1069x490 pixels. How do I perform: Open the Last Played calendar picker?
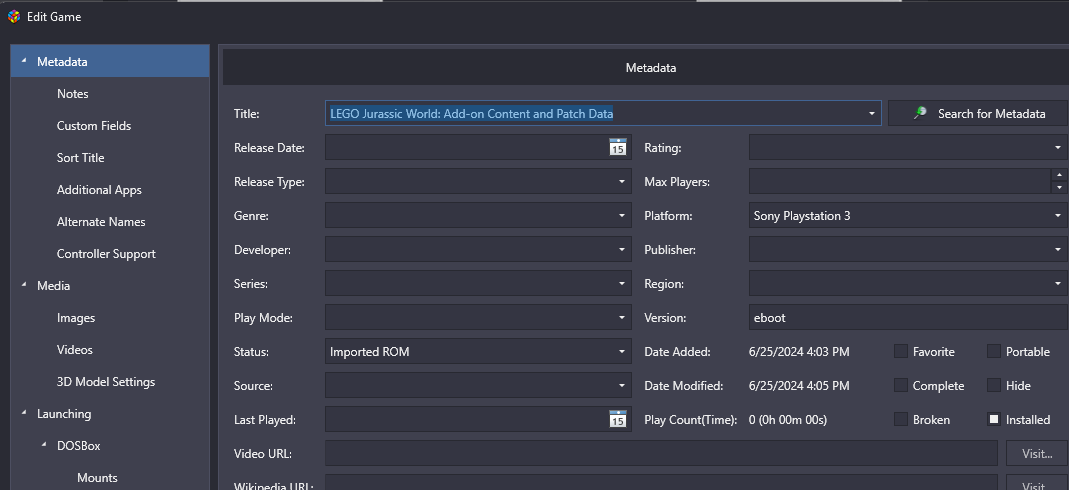618,420
